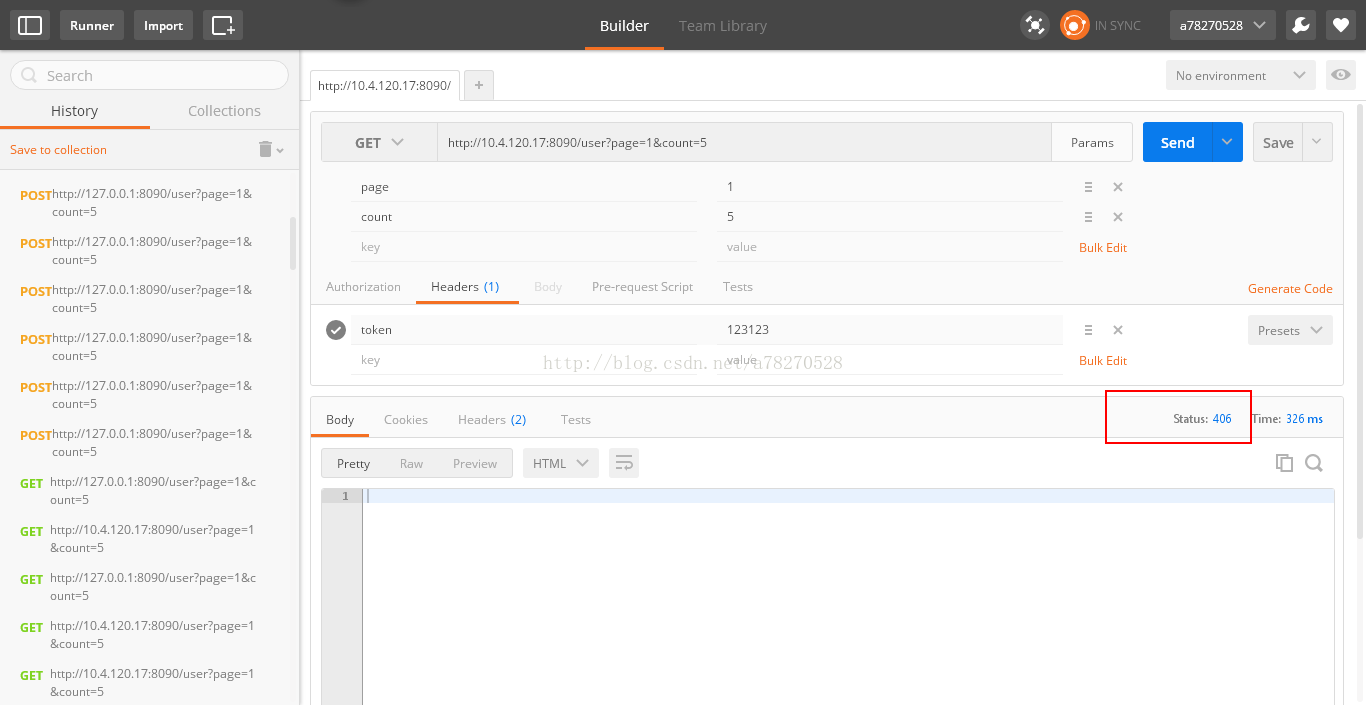The width and height of the screenshot is (1366, 705).
Task: Switch to the Builder tab
Action: (624, 26)
